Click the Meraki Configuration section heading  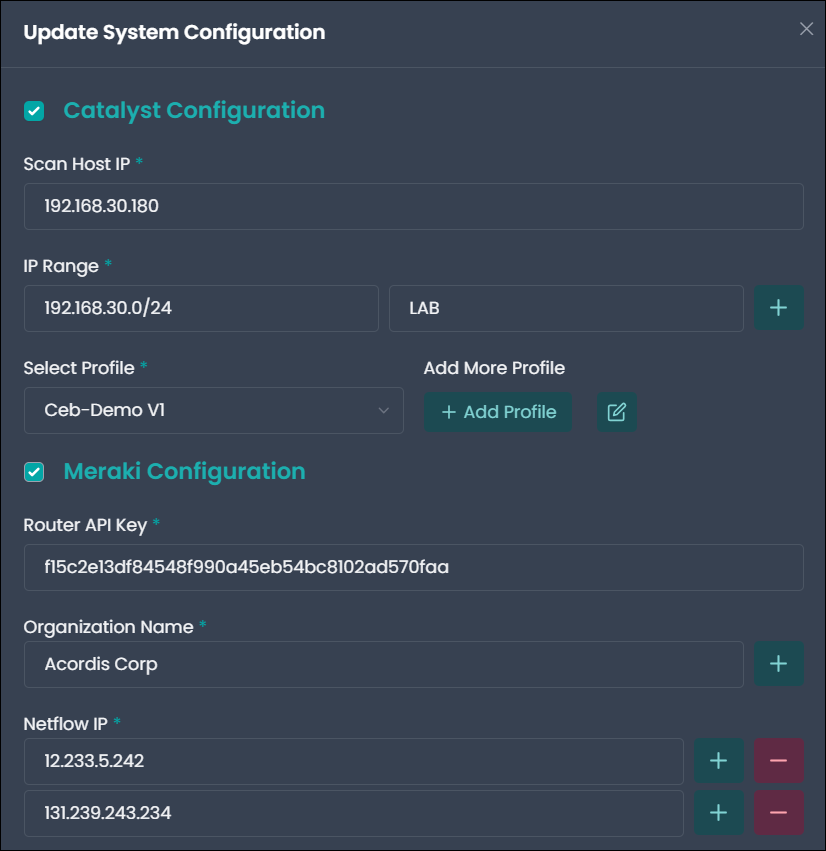[x=185, y=471]
